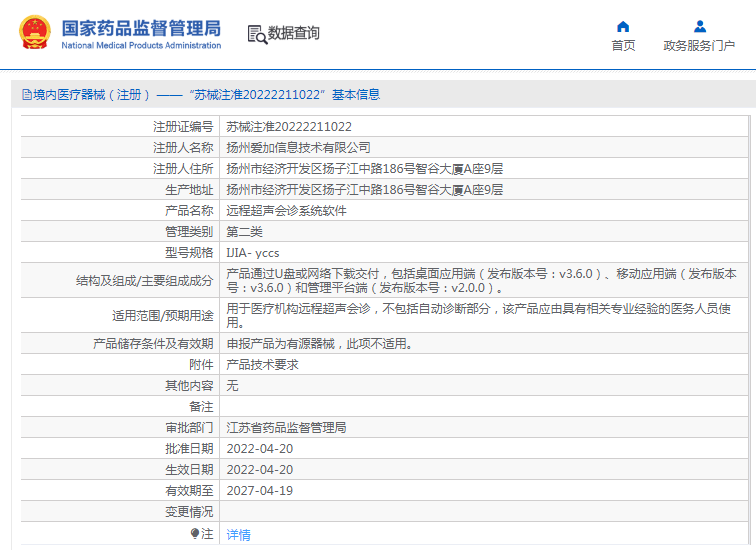The height and width of the screenshot is (550, 756).
Task: Click the 变更情况 row label
Action: (189, 512)
